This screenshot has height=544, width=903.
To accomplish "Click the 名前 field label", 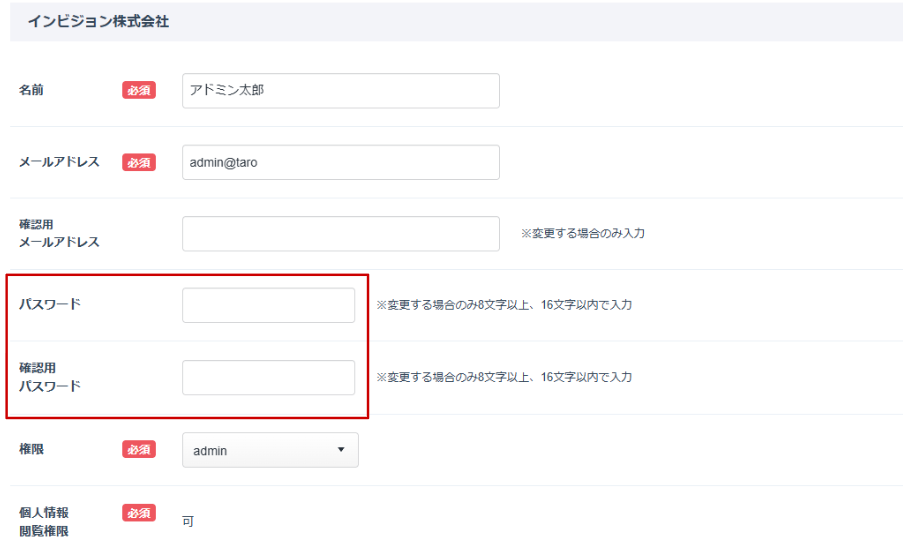I will pyautogui.click(x=32, y=90).
